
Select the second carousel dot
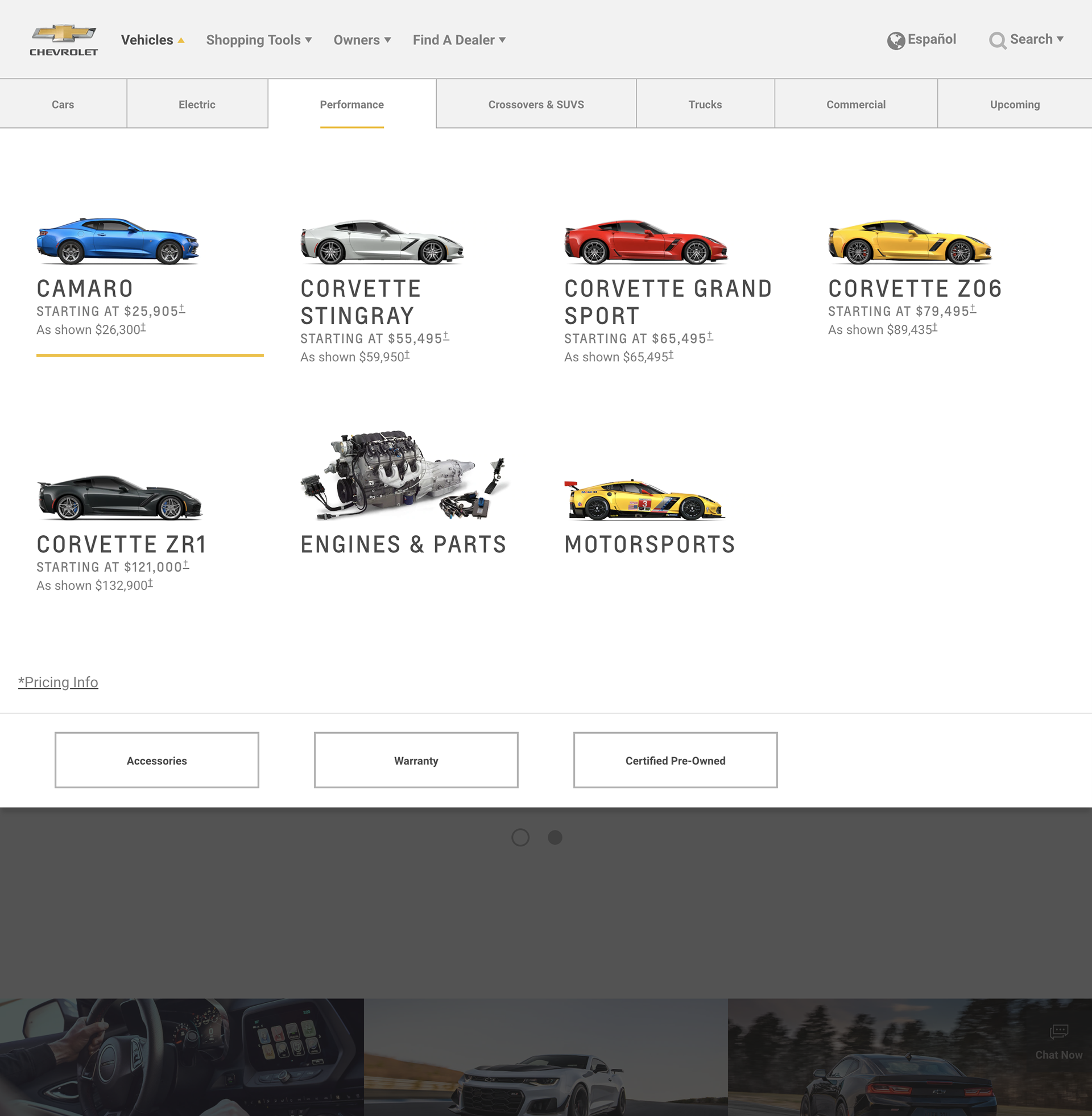[x=555, y=837]
